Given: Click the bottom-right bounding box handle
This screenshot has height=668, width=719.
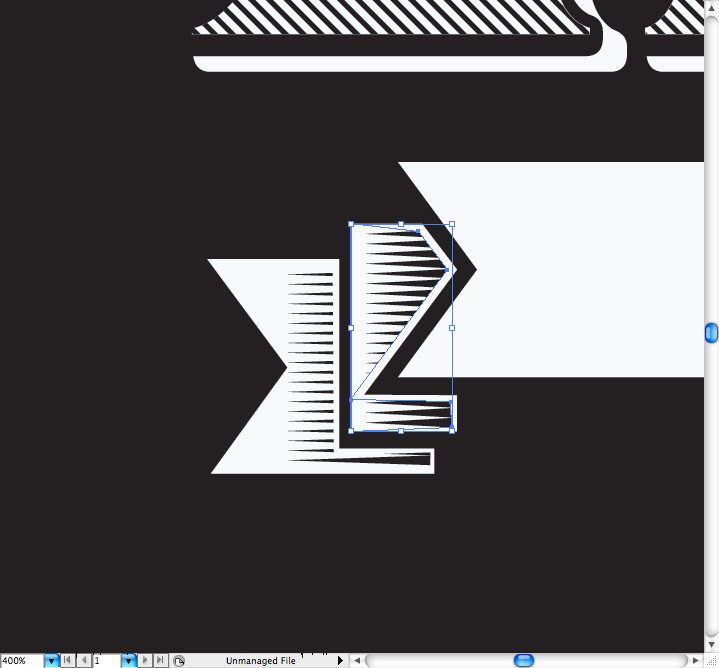Looking at the screenshot, I should 452,431.
